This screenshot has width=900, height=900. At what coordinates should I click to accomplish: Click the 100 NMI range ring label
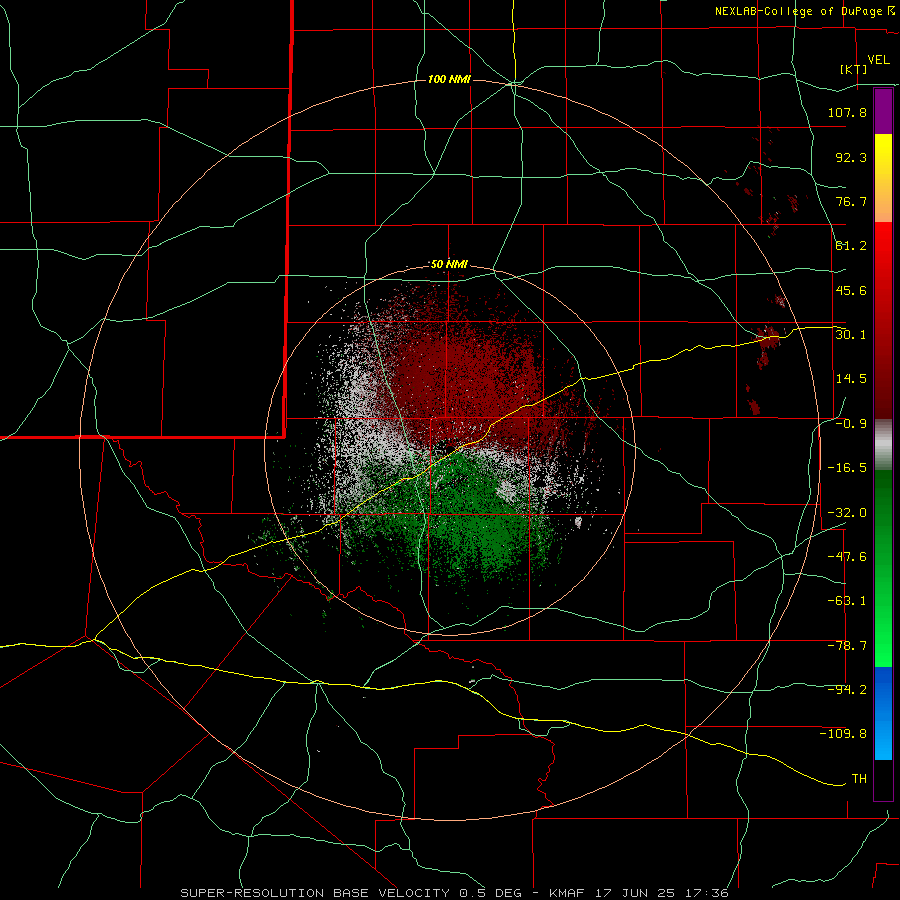tap(449, 79)
